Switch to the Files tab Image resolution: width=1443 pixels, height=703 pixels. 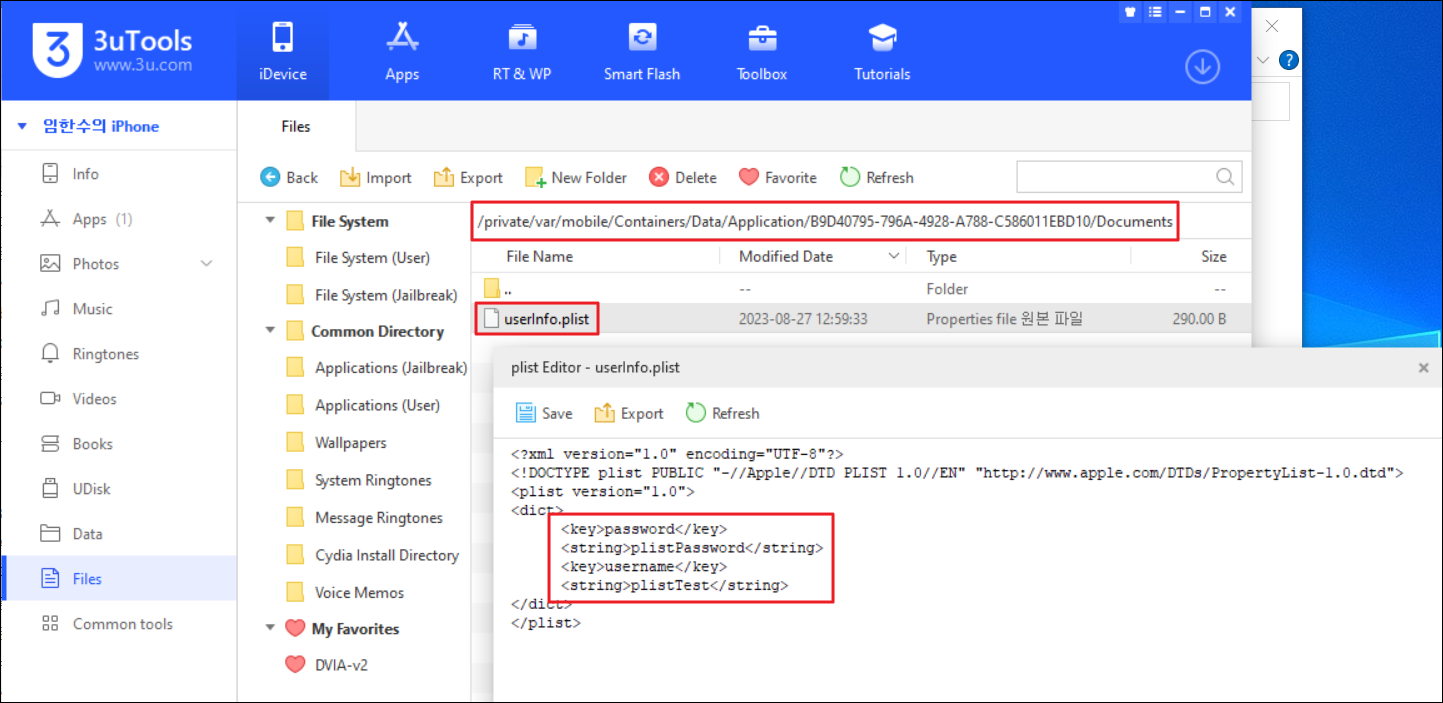[x=296, y=126]
